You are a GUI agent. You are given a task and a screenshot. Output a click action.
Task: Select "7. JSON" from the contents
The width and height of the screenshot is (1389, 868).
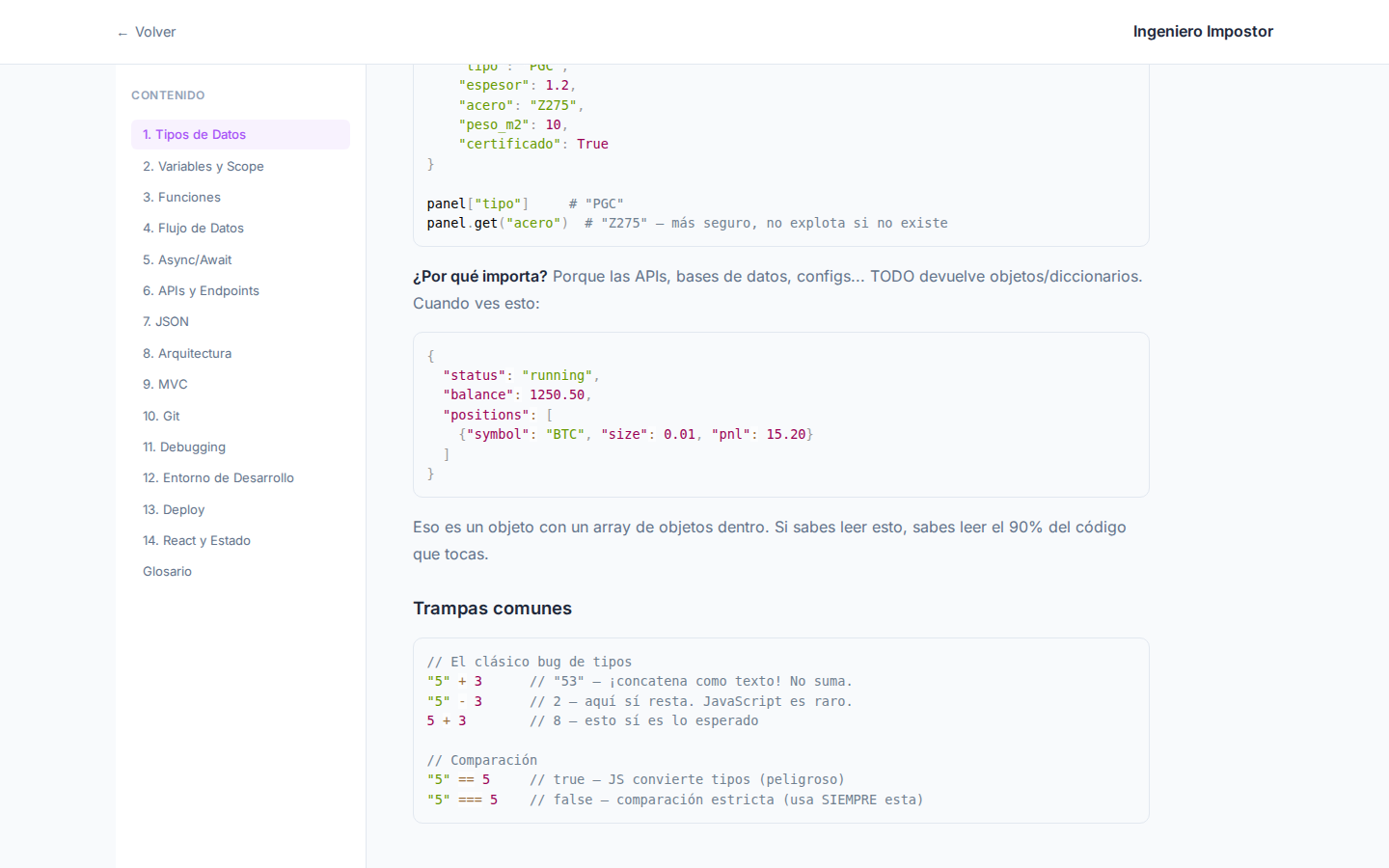pos(165,321)
